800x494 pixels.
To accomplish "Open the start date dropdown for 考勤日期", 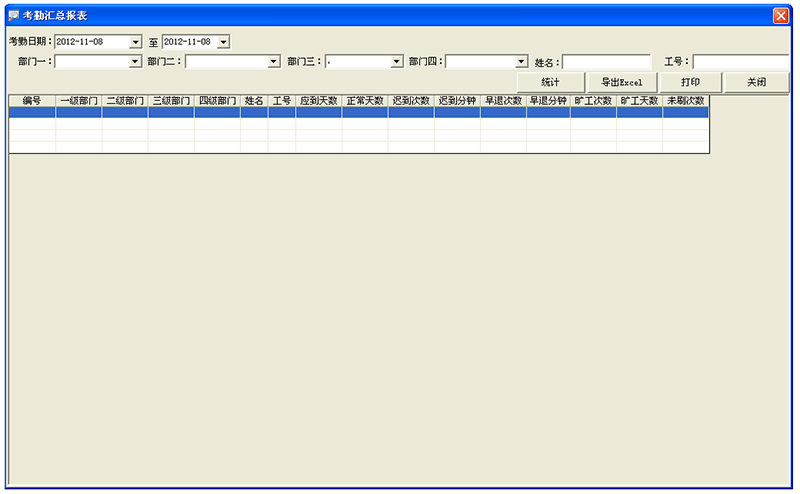I will (x=136, y=42).
